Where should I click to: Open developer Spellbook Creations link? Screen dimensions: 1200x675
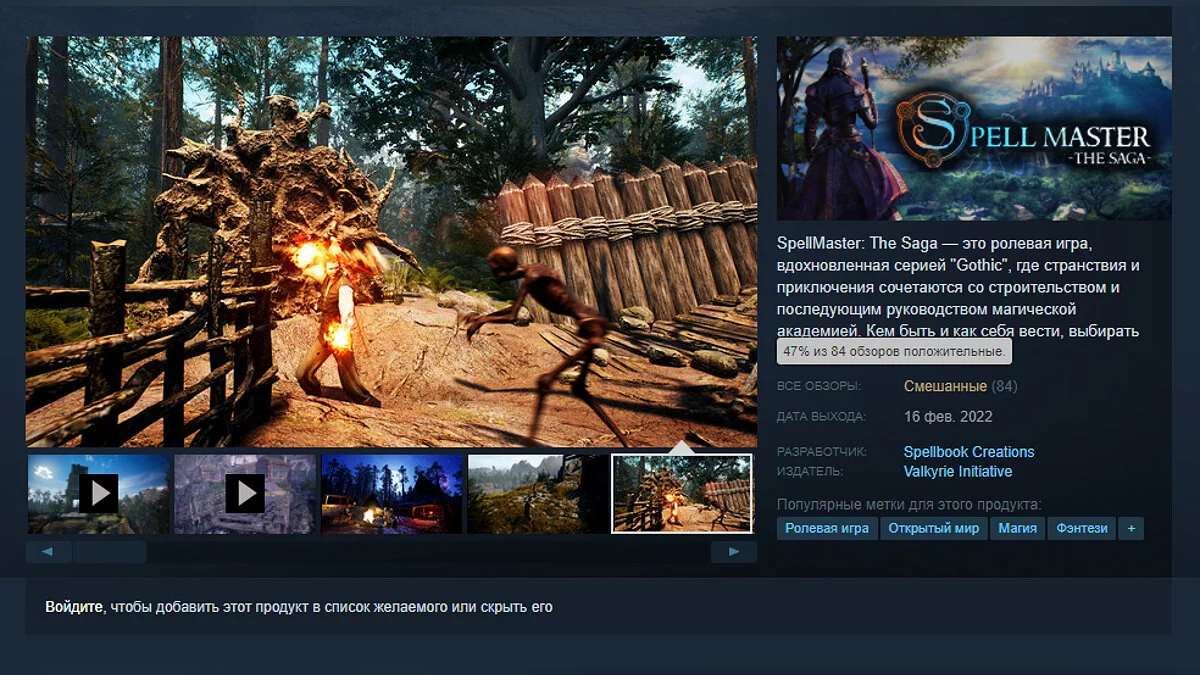969,452
